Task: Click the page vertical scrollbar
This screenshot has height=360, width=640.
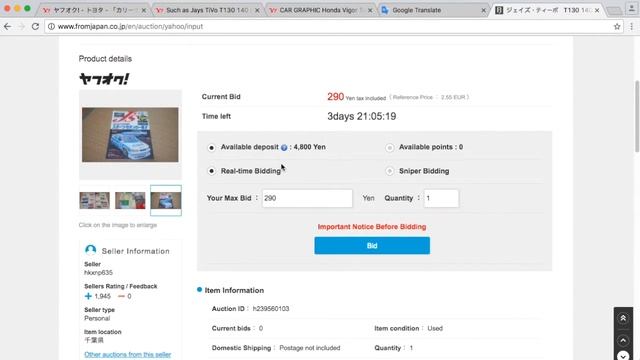Action: (637, 116)
